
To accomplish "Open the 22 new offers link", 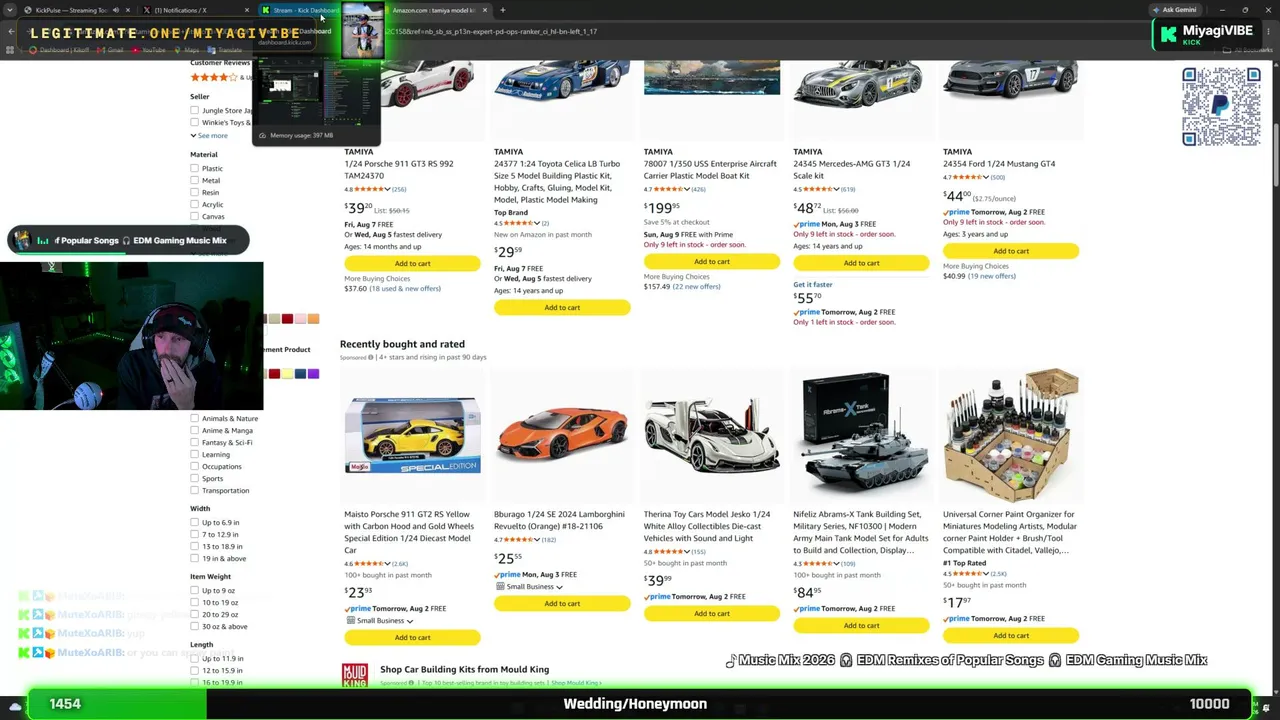I will point(696,287).
